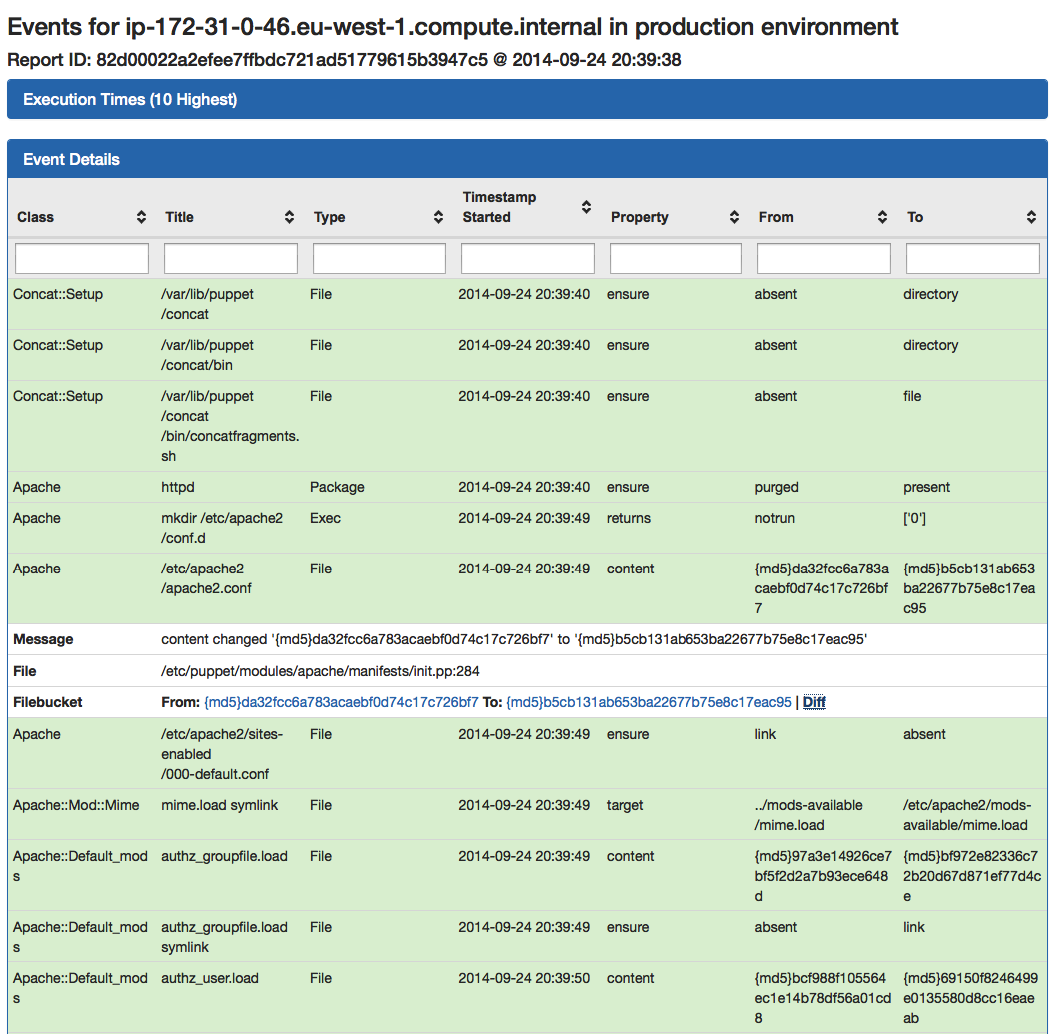Click the Property column header label
Image resolution: width=1051 pixels, height=1034 pixels.
point(639,217)
